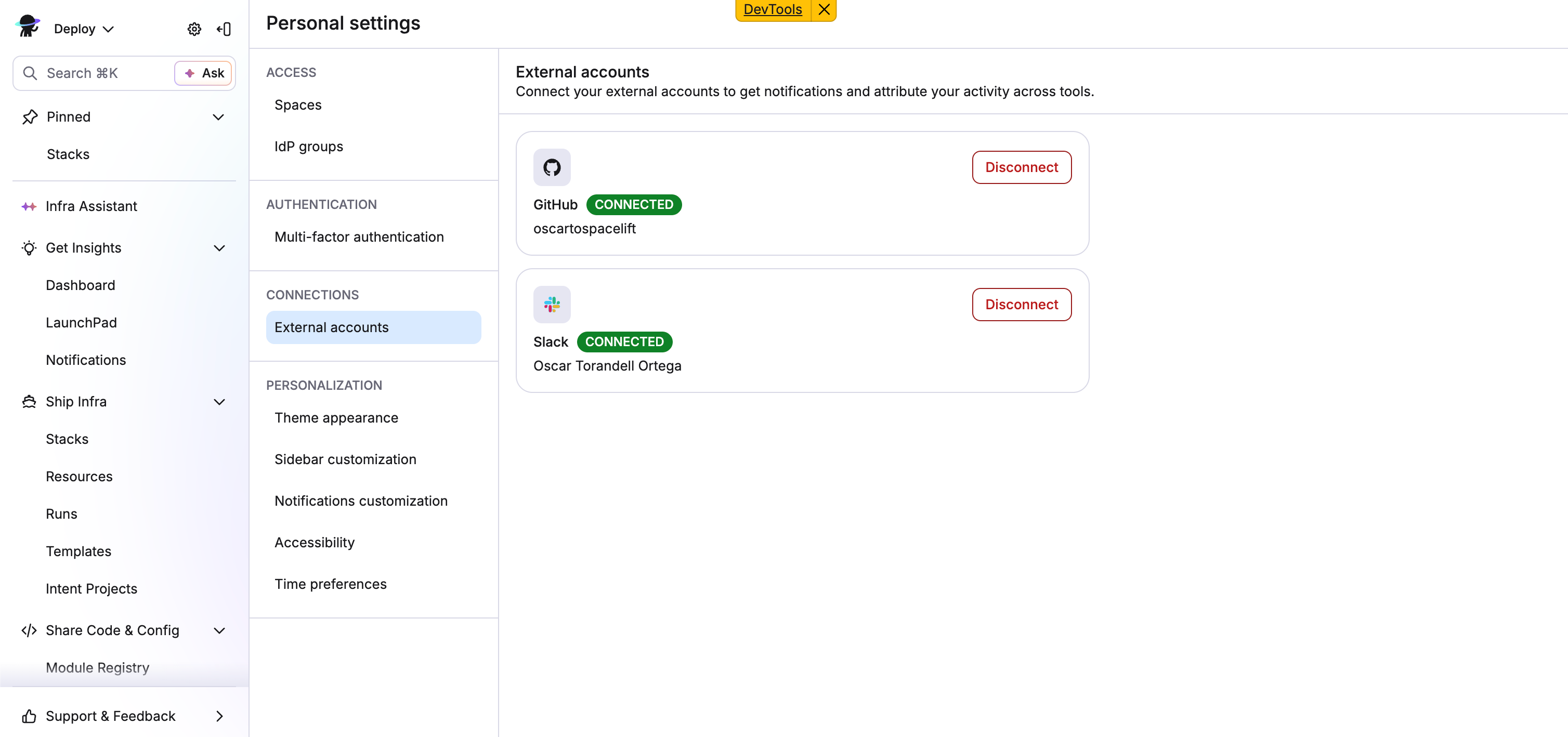Open Module Registry
This screenshot has height=737, width=1568.
(x=97, y=668)
